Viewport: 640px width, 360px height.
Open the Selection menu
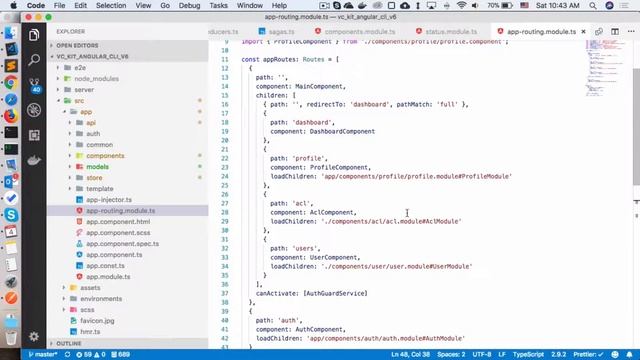coord(111,6)
